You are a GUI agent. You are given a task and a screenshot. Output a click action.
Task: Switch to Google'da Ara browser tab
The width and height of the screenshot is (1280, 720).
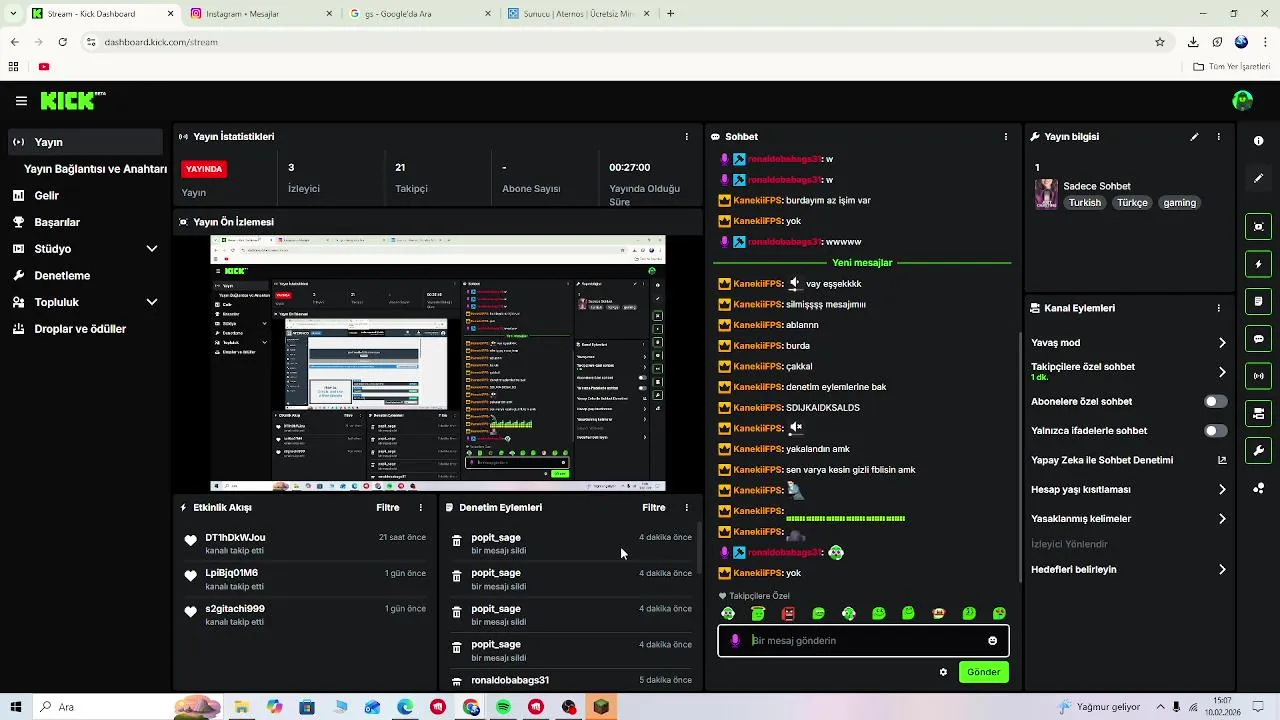coord(419,14)
